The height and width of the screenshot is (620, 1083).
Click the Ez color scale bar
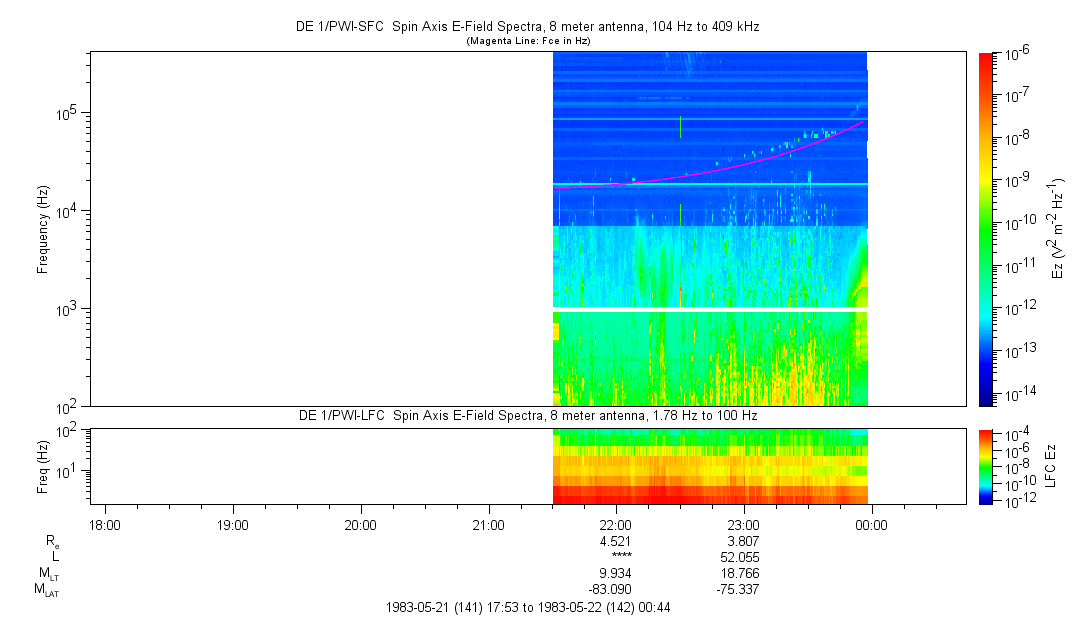click(986, 228)
